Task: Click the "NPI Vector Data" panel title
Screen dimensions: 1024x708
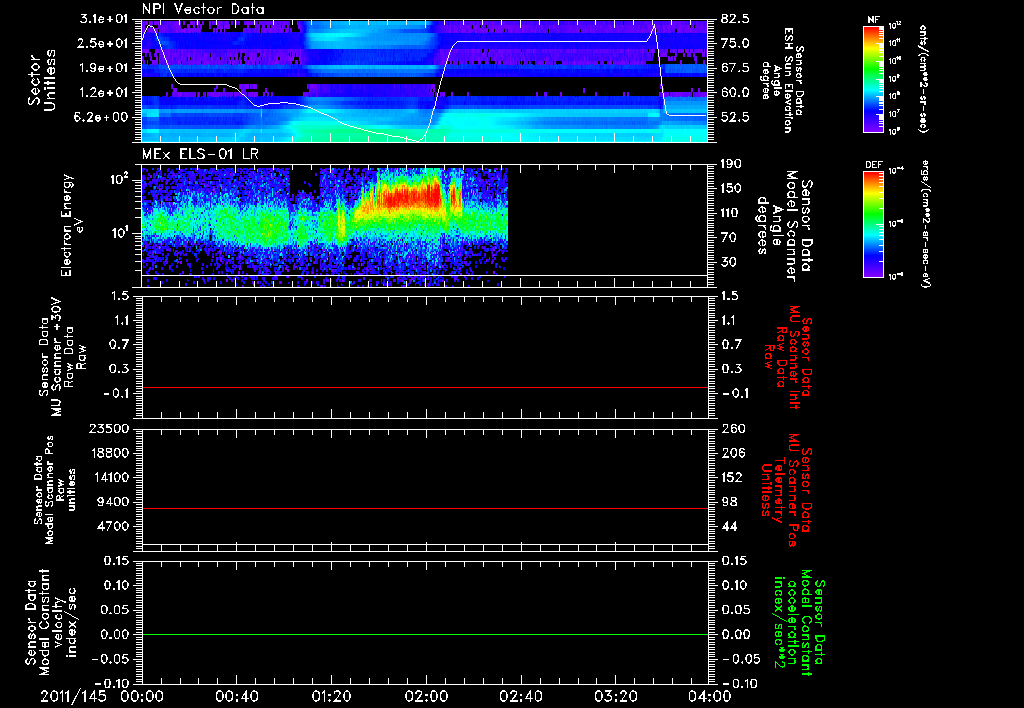Action: click(203, 9)
